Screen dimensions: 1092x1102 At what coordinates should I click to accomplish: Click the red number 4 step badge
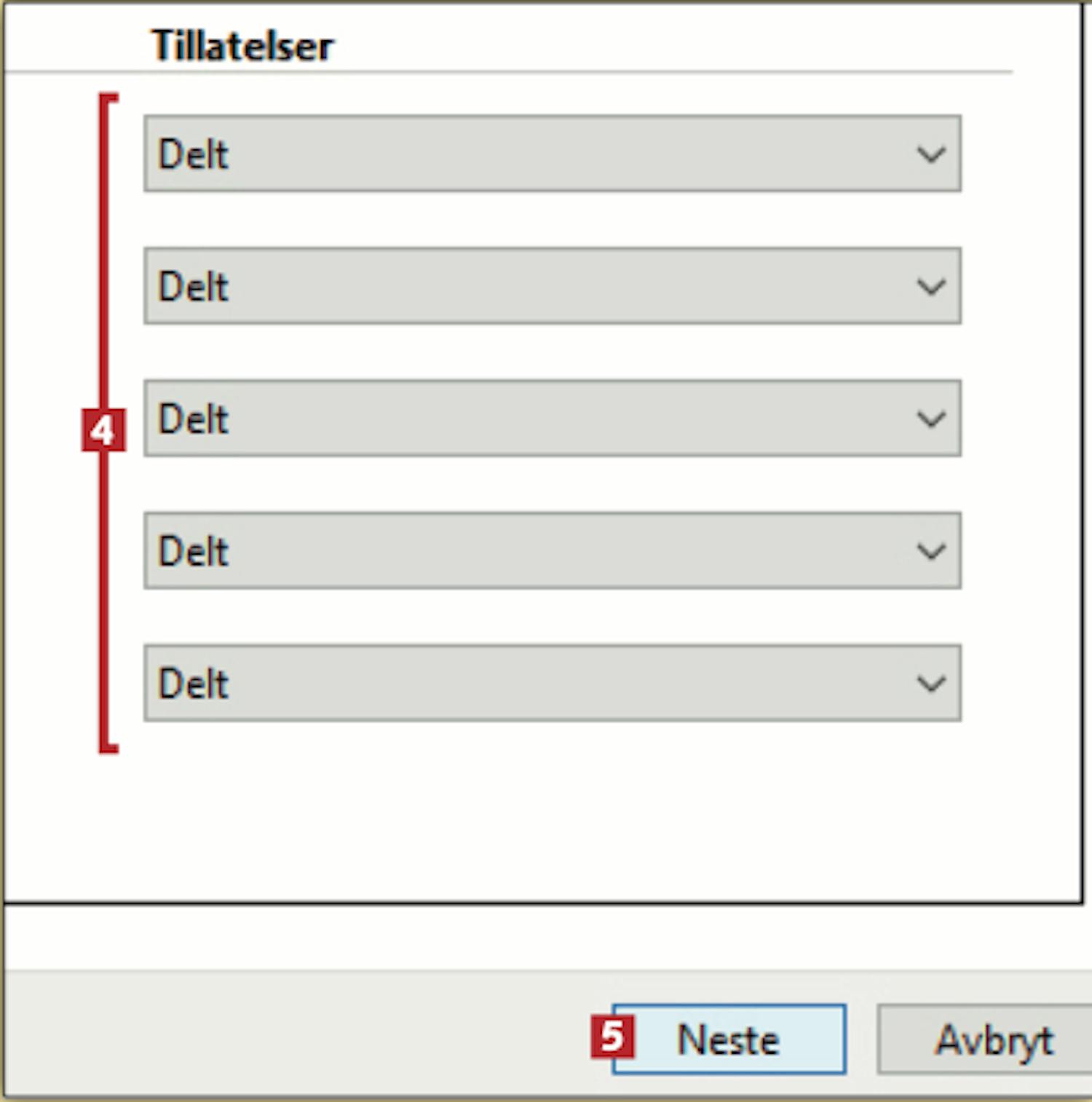pyautogui.click(x=103, y=430)
